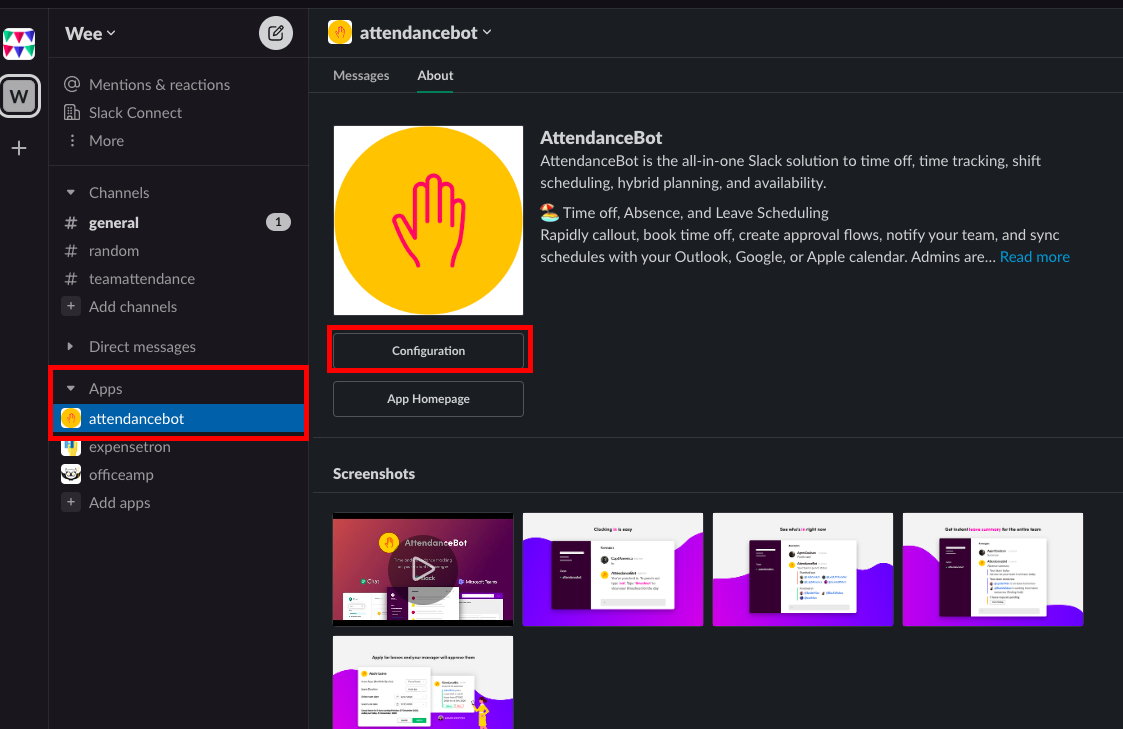Click the plus icon beside Add channels
This screenshot has height=729, width=1123.
[71, 306]
